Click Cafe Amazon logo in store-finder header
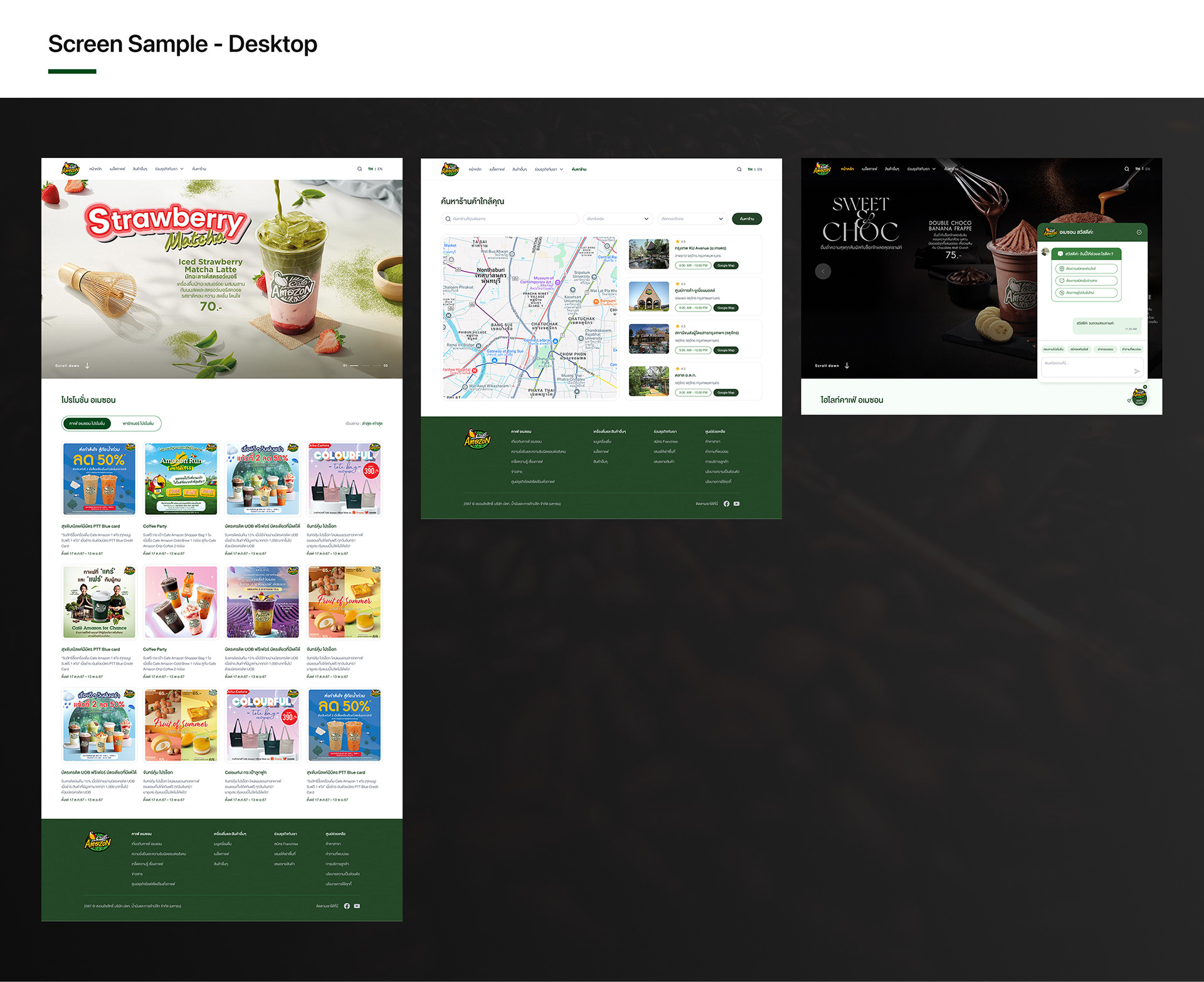The height and width of the screenshot is (982, 1204). (x=450, y=169)
